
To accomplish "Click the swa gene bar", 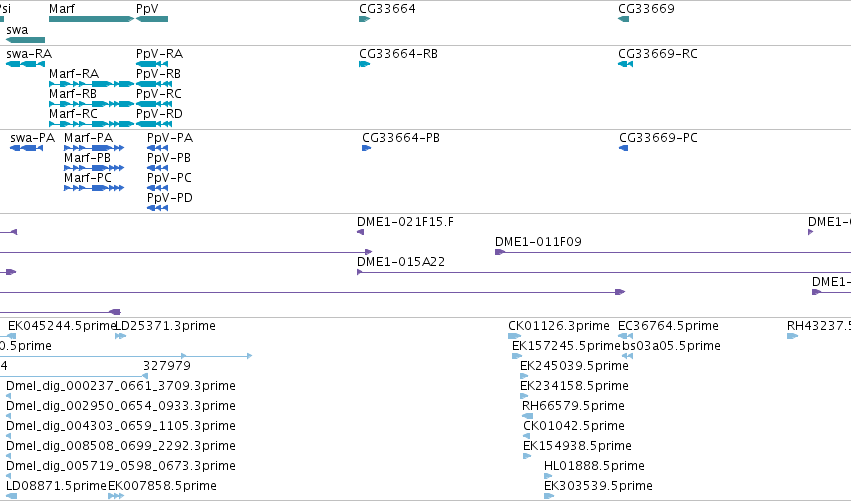I will [26, 40].
